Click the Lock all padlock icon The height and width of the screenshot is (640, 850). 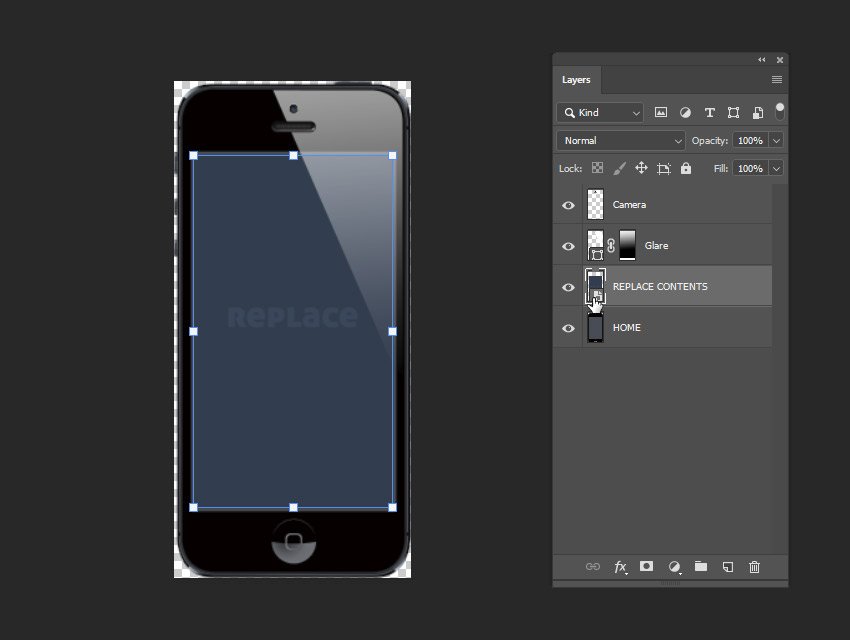686,169
